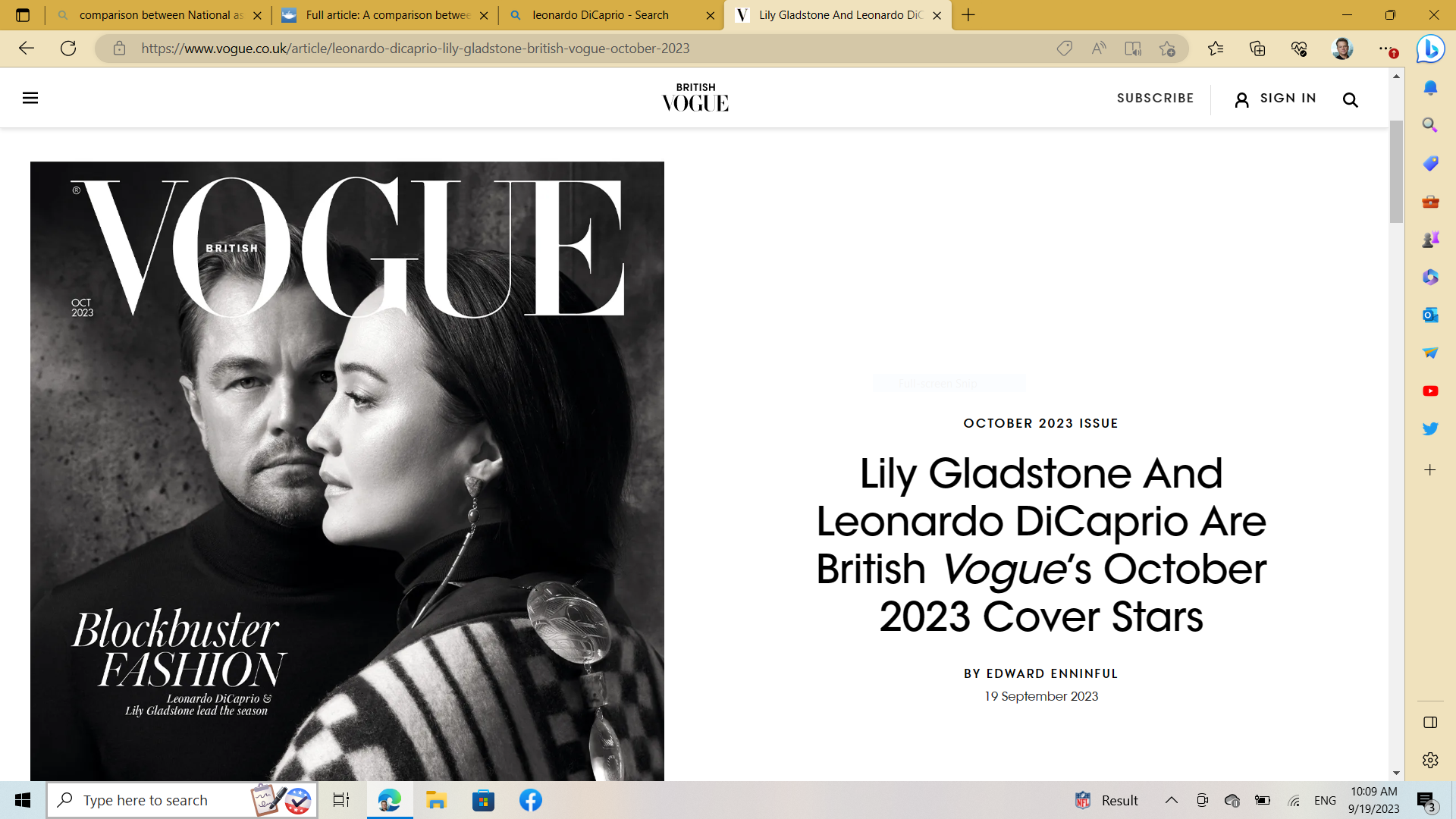Close the 'Full article' tab
1456x819 pixels.
click(484, 15)
